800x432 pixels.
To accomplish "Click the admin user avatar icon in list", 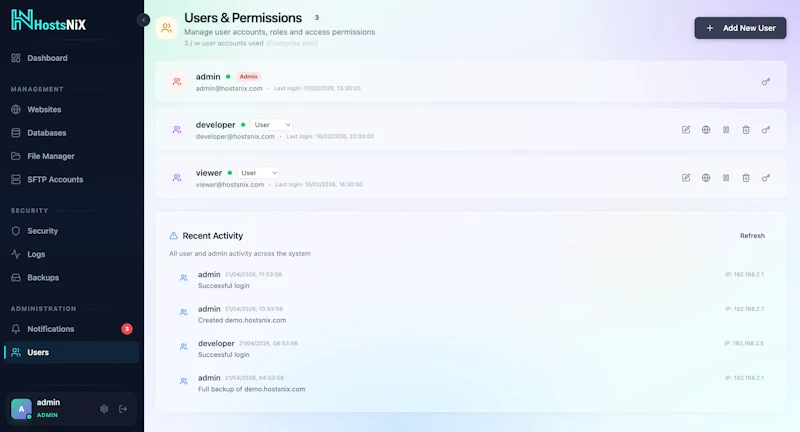I will (x=177, y=82).
